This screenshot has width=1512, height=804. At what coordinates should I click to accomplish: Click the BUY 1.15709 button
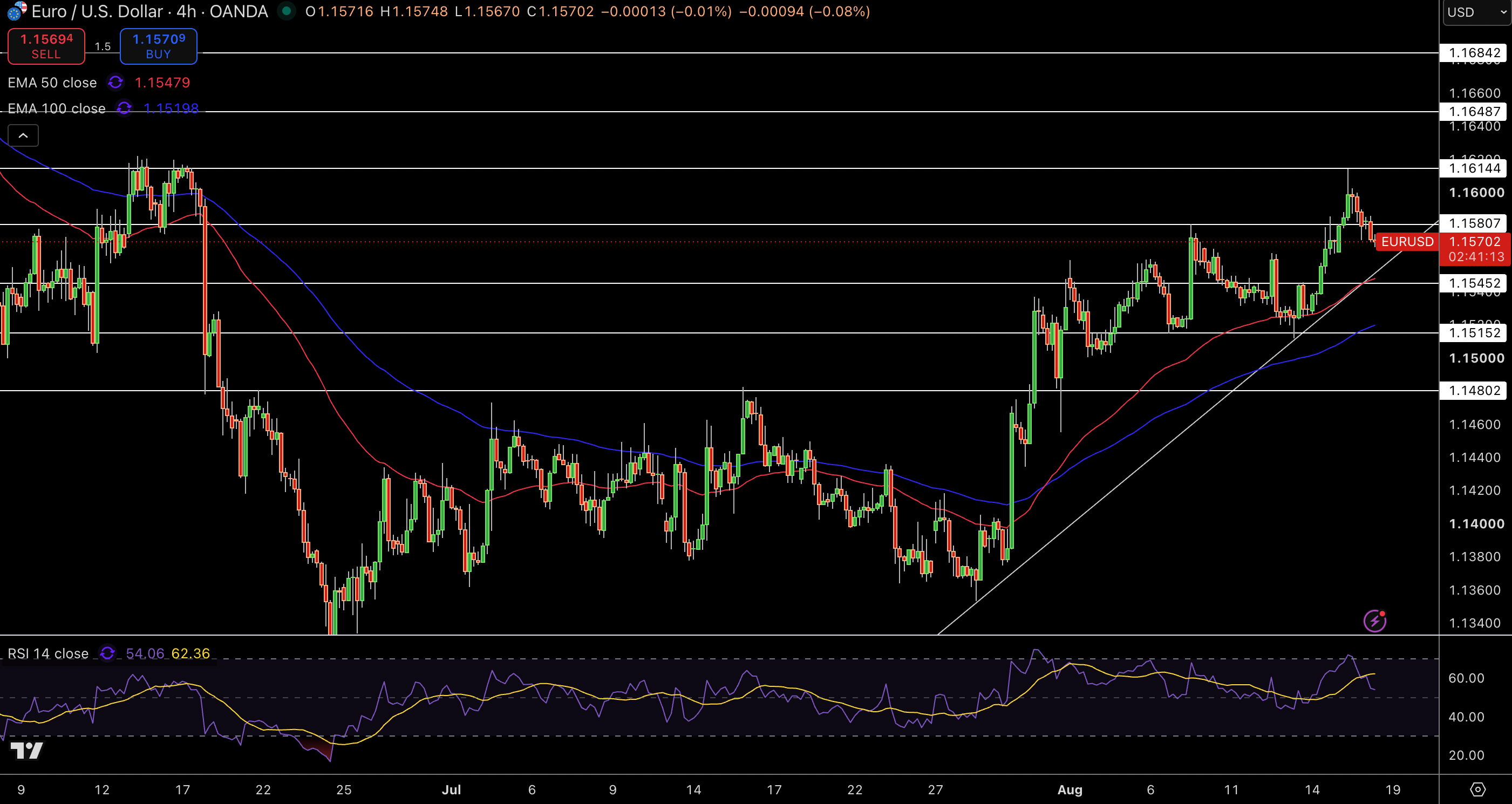click(x=159, y=46)
